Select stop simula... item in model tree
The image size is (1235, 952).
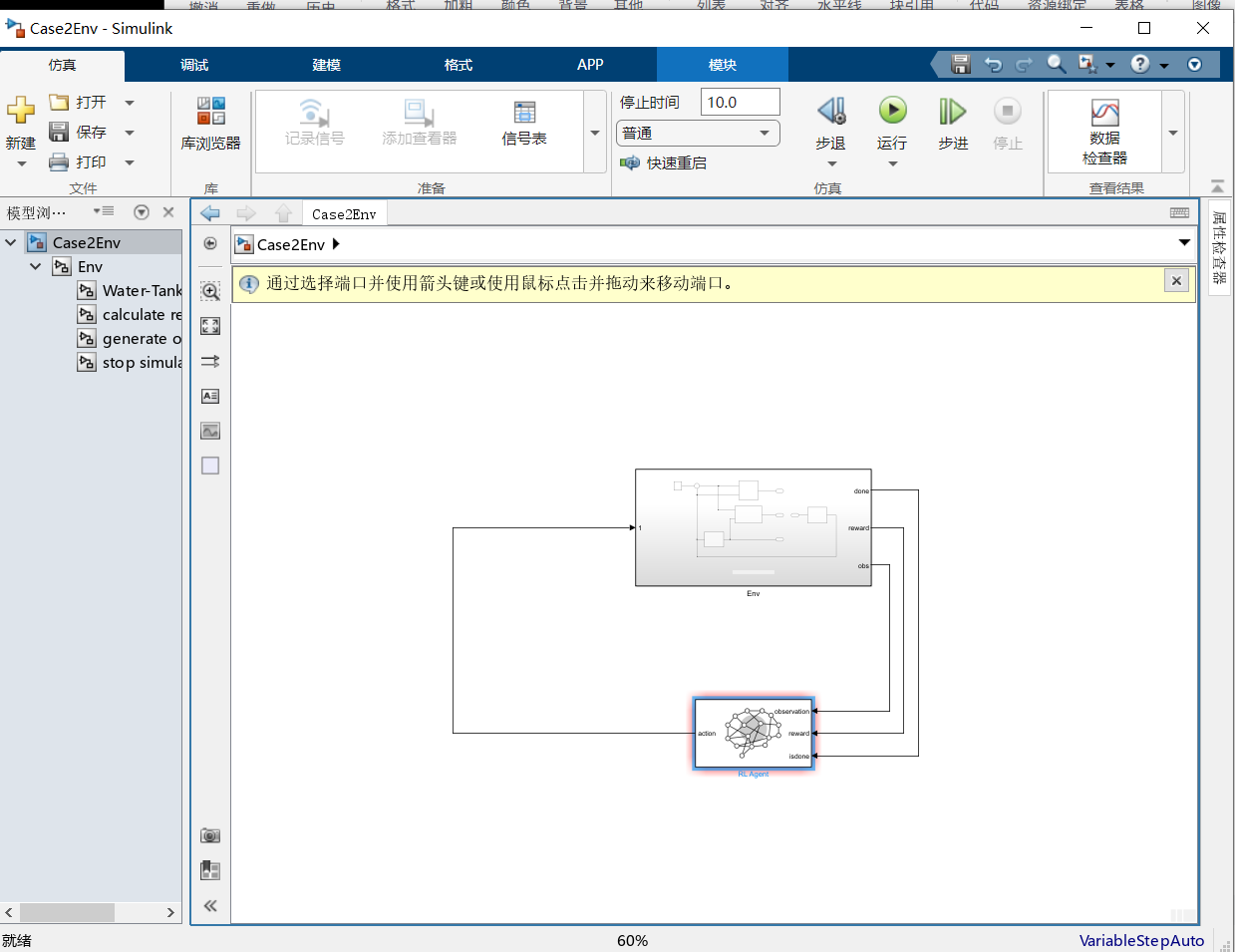[131, 362]
